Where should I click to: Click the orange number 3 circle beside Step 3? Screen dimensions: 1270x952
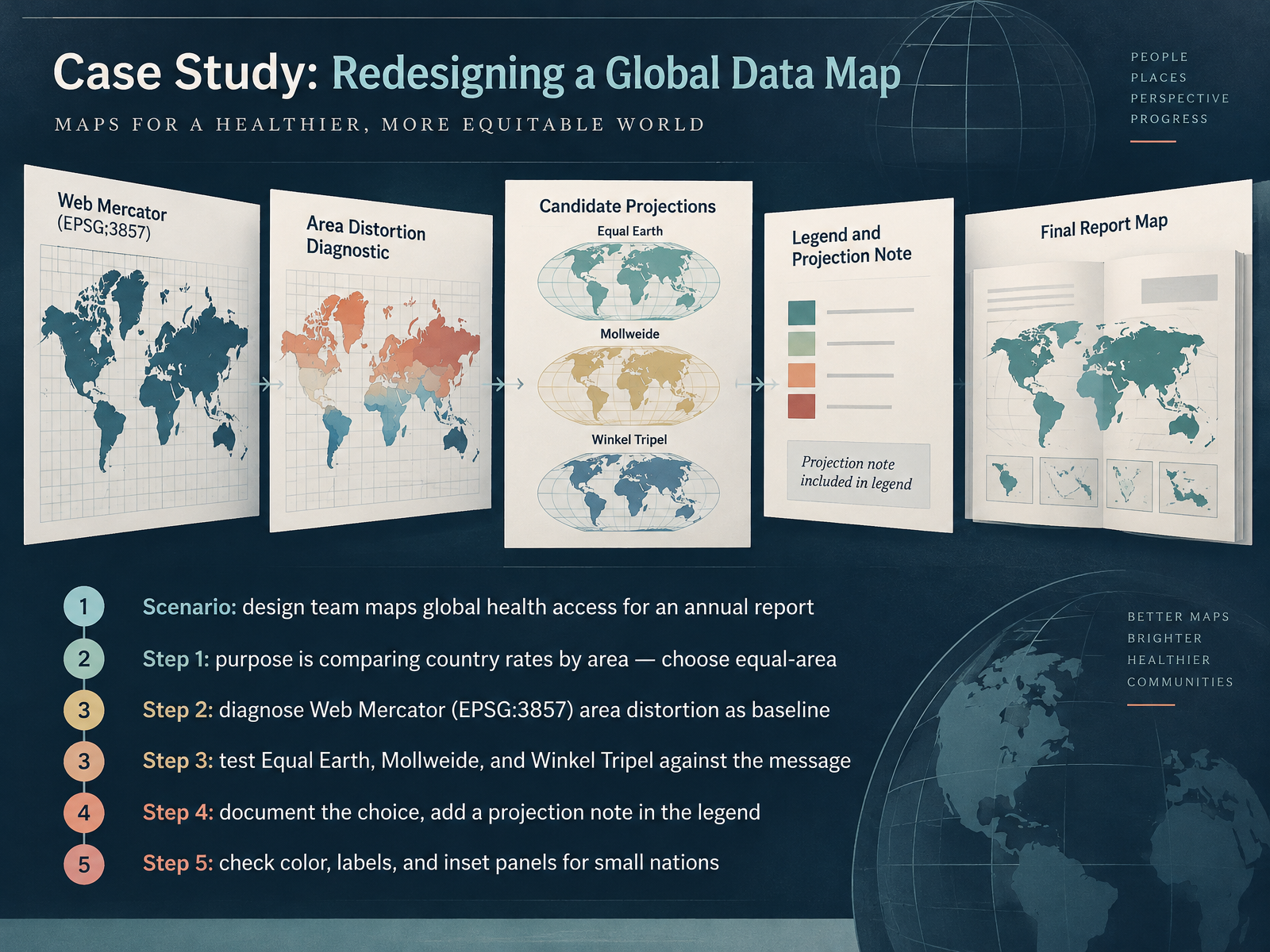83,762
